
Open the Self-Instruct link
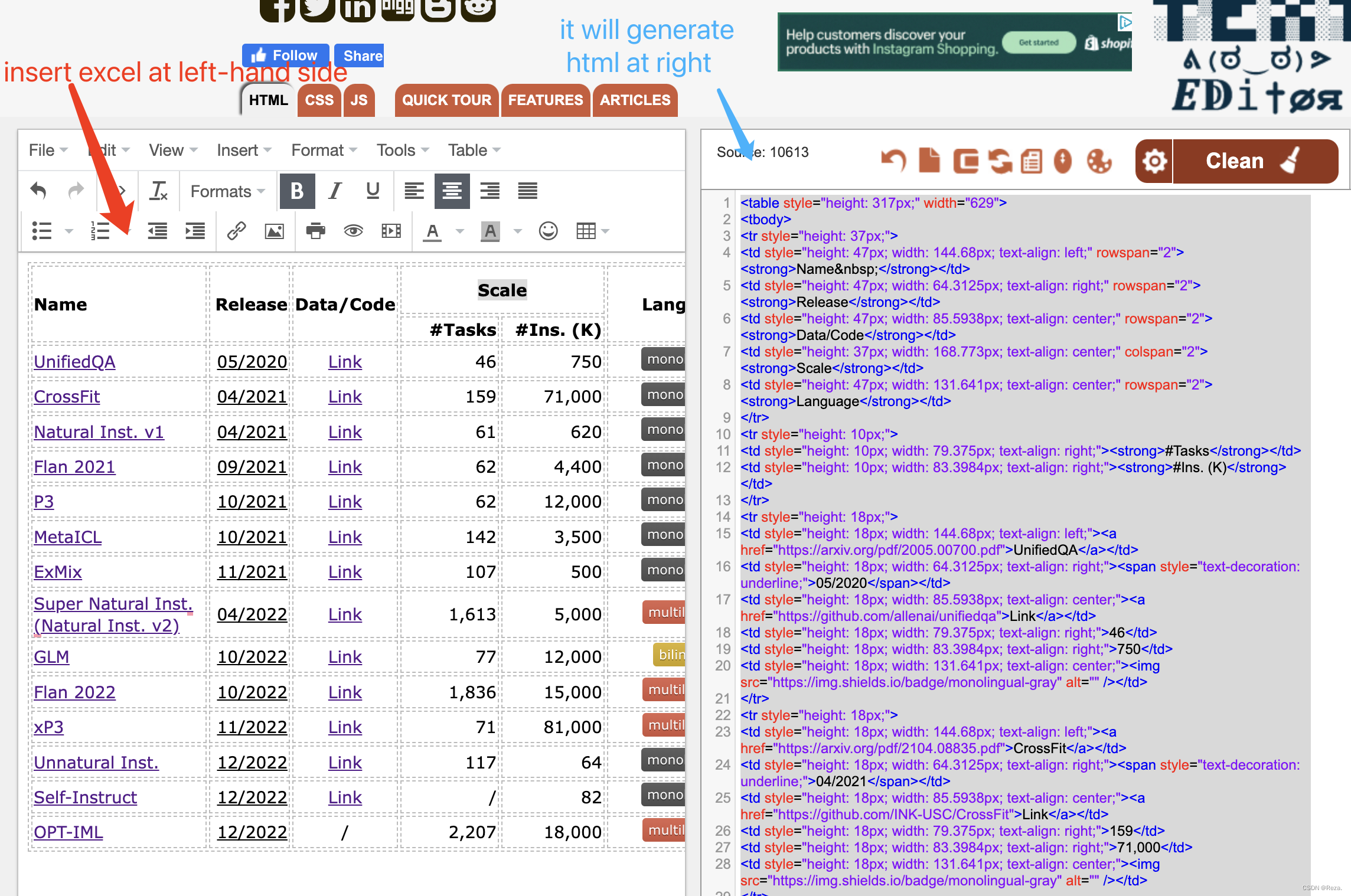click(86, 797)
